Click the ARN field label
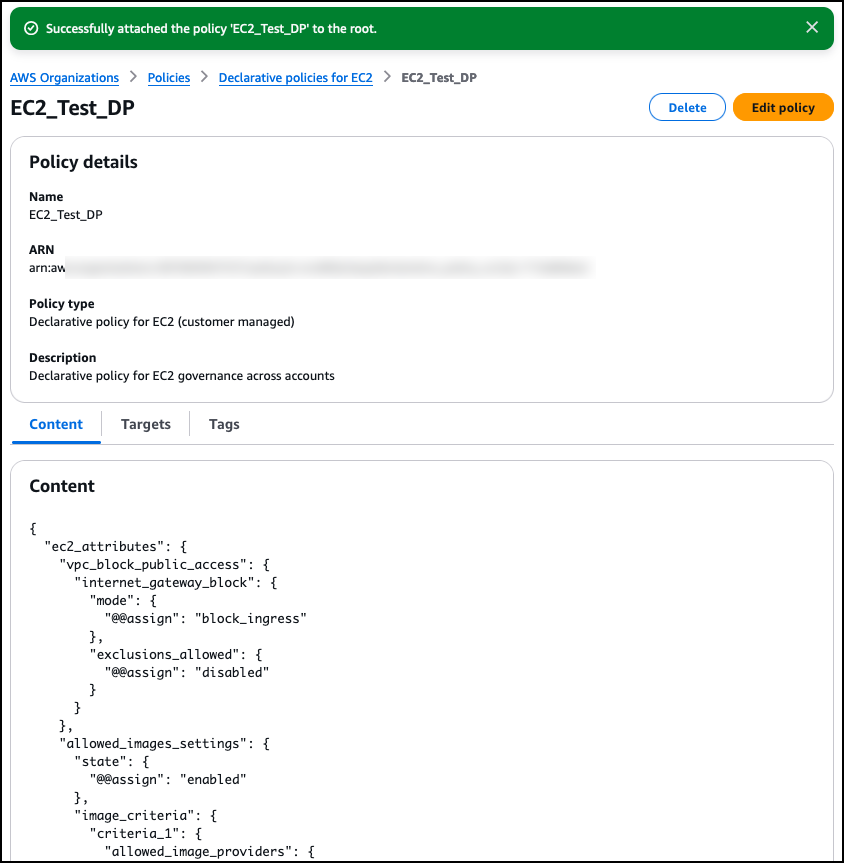Image resolution: width=844 pixels, height=863 pixels. pyautogui.click(x=41, y=250)
